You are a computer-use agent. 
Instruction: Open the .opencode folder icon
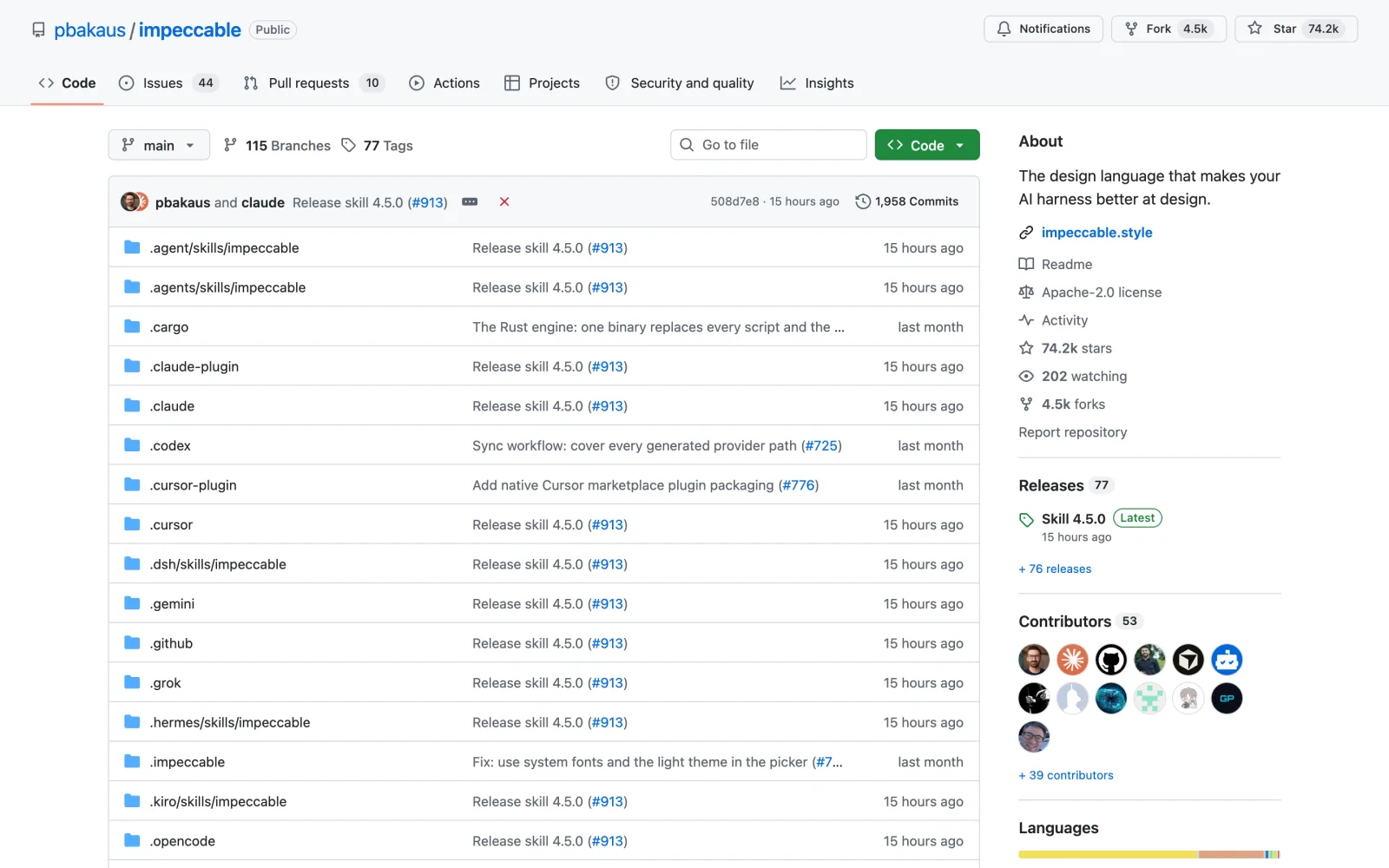pos(132,840)
